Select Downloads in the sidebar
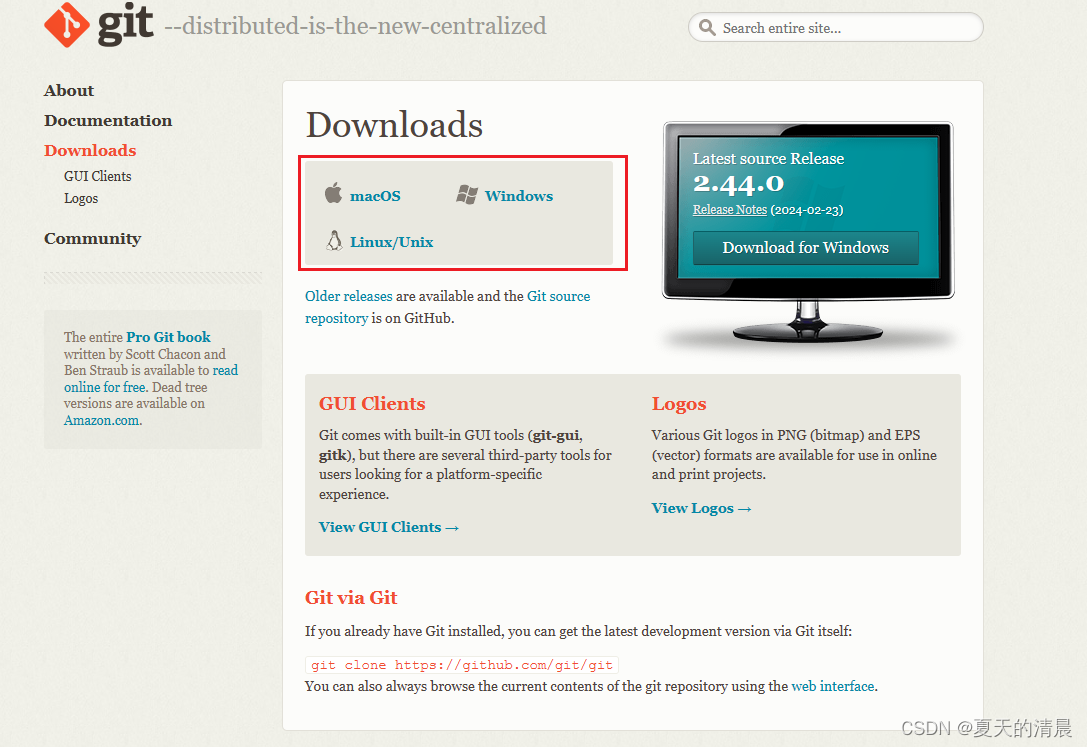Screen dimensions: 1087x747 point(90,150)
